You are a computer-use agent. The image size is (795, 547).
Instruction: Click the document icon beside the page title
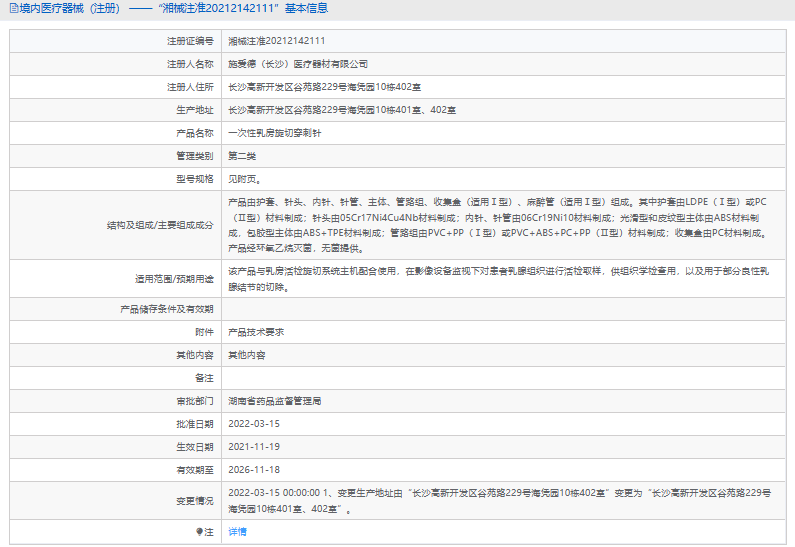[x=9, y=9]
